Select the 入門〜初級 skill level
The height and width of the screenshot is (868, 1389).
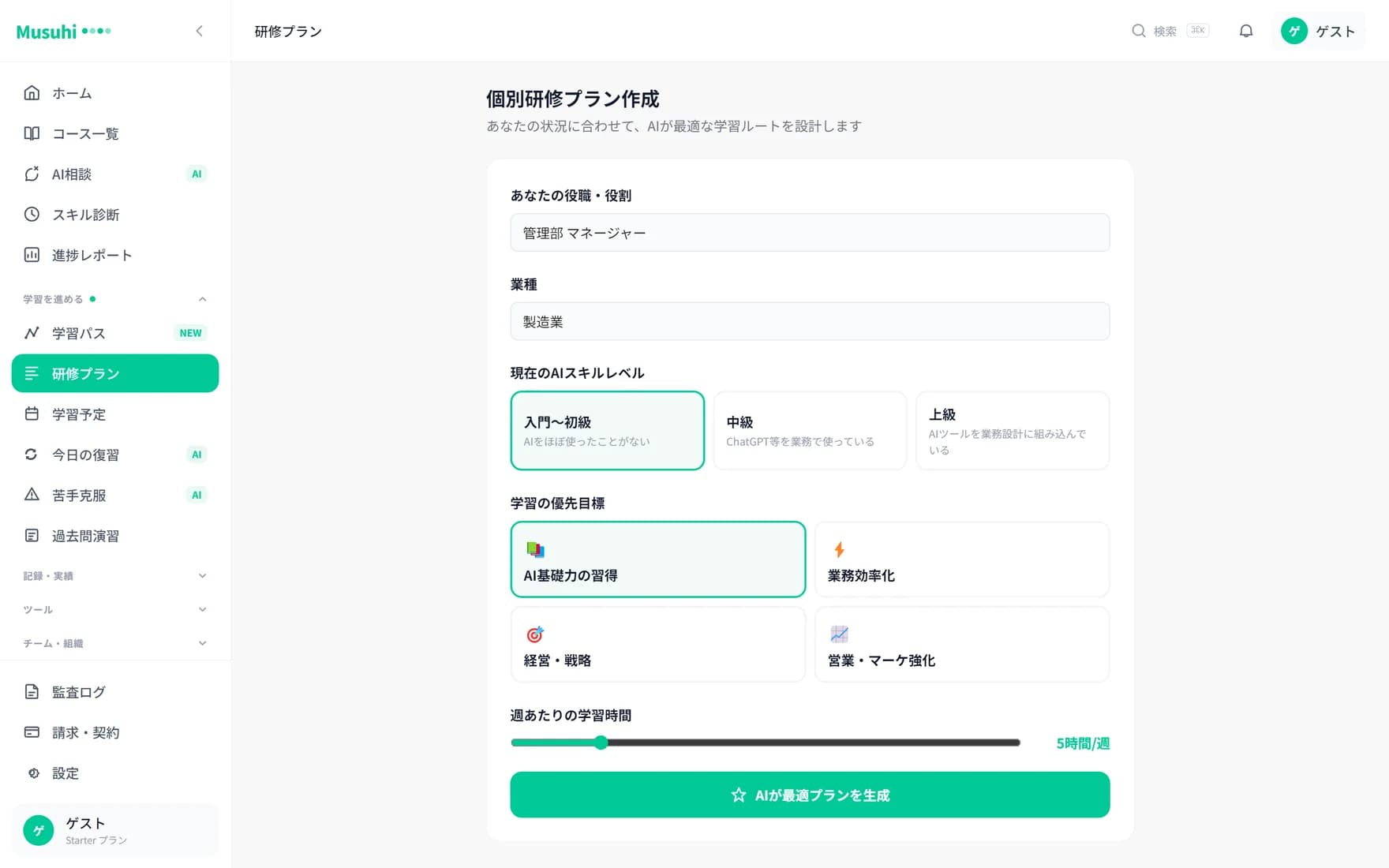[x=607, y=431]
